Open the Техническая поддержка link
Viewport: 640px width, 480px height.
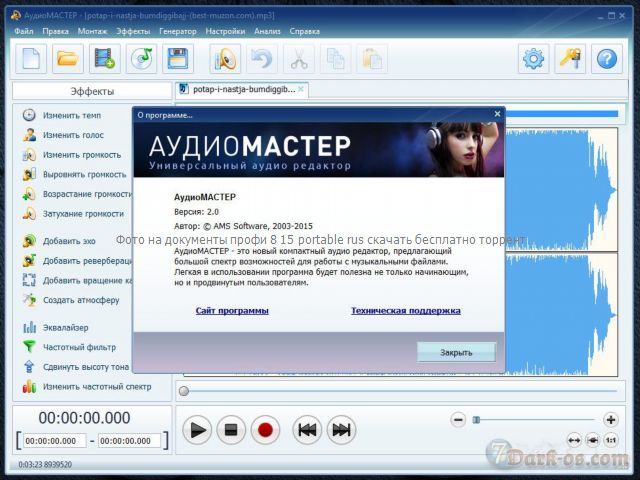[406, 311]
